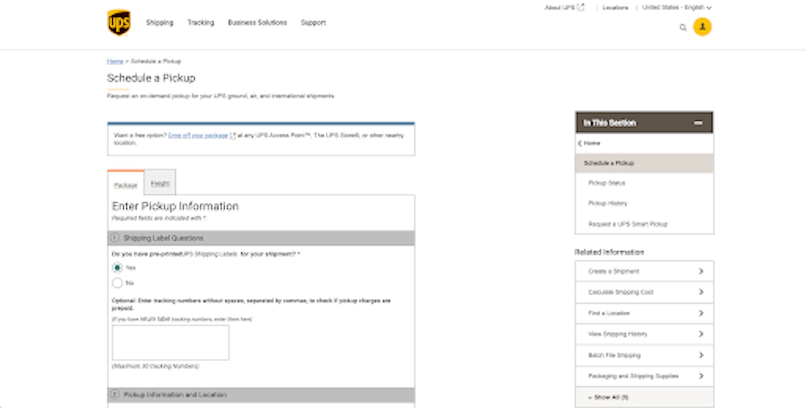Switch to the Package tab

[x=125, y=184]
